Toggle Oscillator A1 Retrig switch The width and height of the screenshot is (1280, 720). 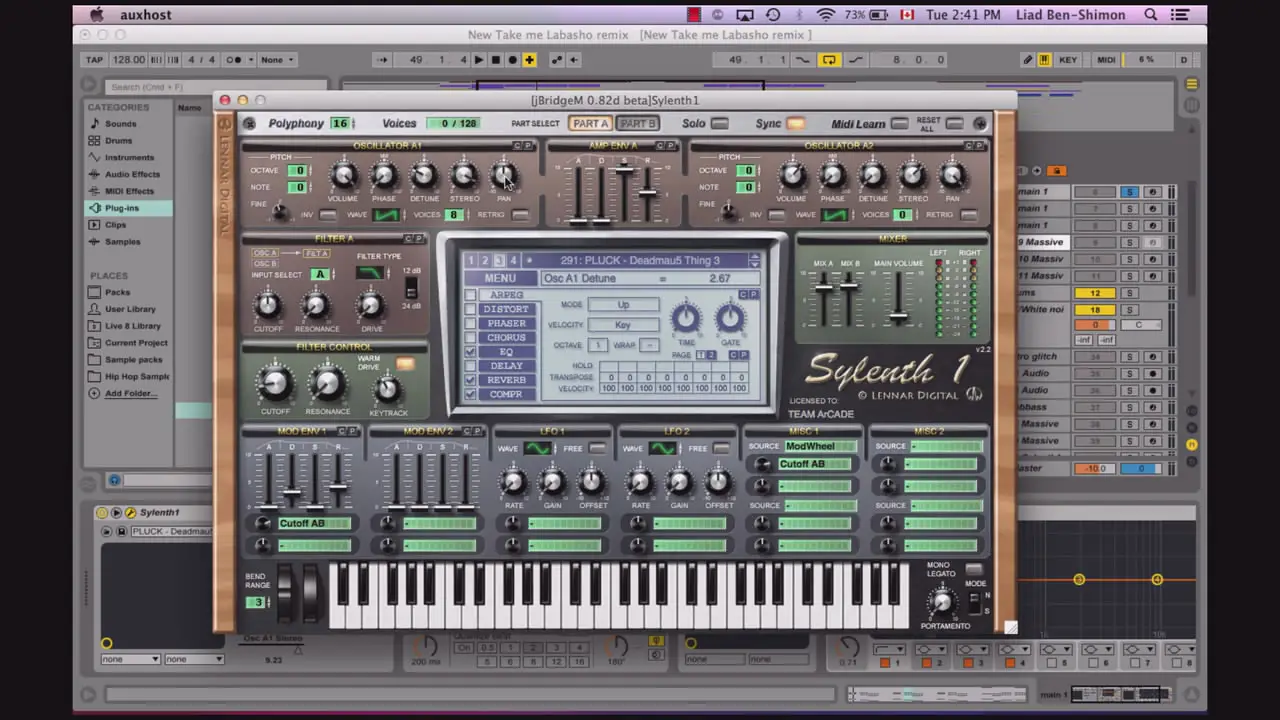click(520, 215)
